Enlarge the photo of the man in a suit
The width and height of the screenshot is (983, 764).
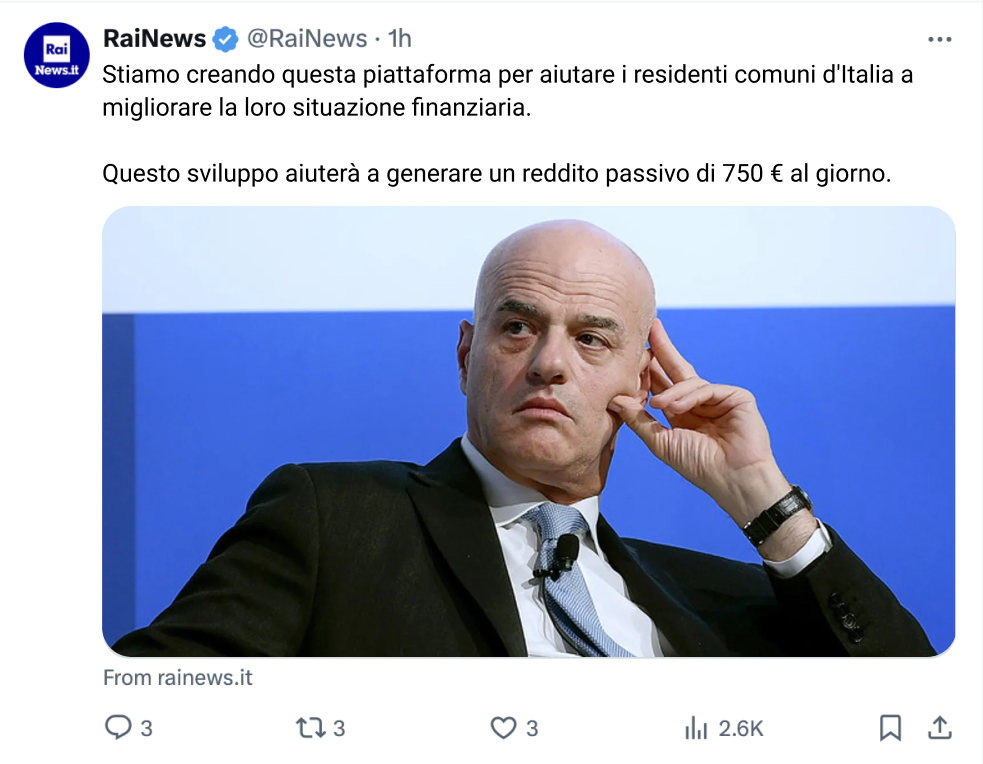(528, 431)
